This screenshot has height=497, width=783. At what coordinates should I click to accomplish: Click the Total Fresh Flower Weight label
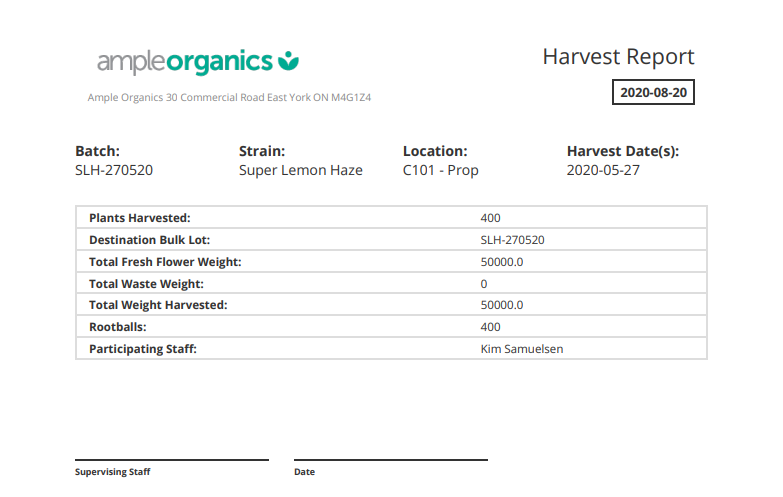point(165,262)
